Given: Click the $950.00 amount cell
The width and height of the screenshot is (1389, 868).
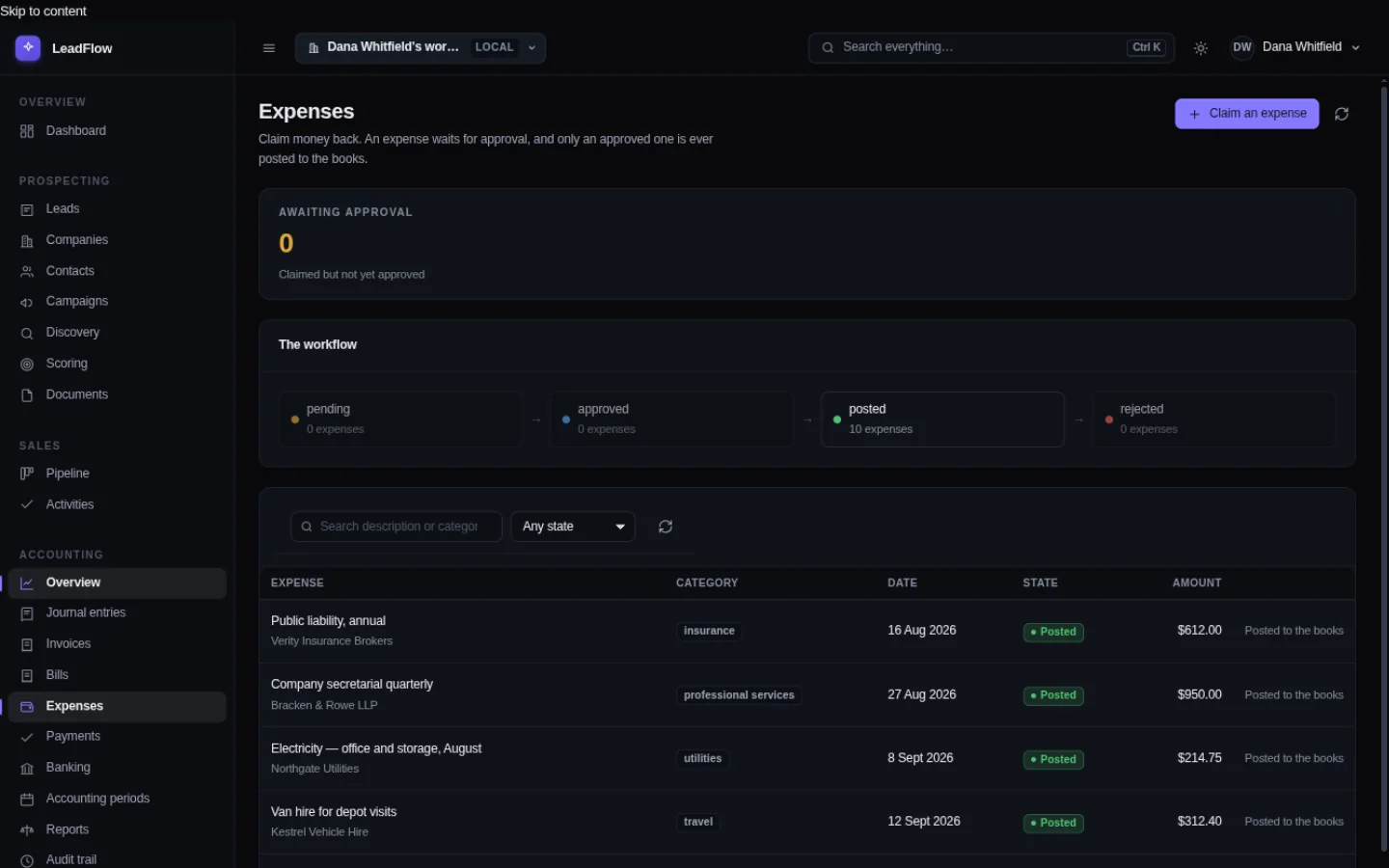Looking at the screenshot, I should [x=1199, y=695].
